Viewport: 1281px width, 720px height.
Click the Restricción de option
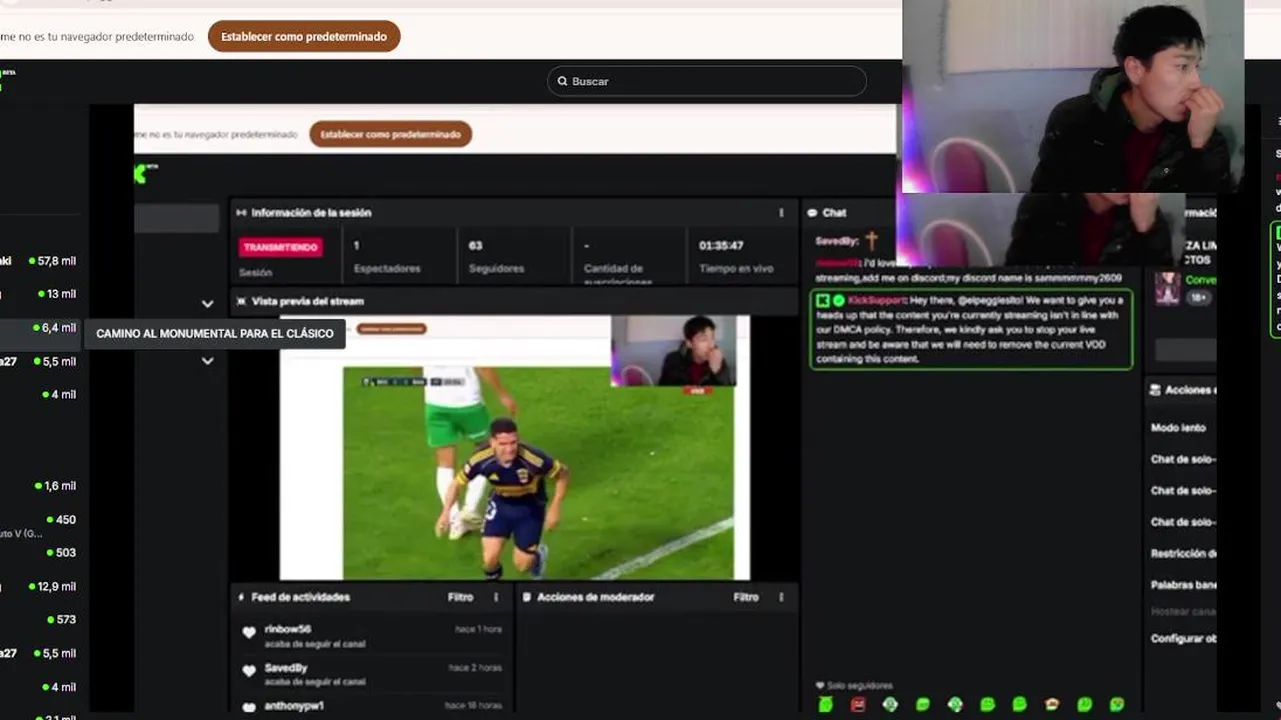[1183, 553]
